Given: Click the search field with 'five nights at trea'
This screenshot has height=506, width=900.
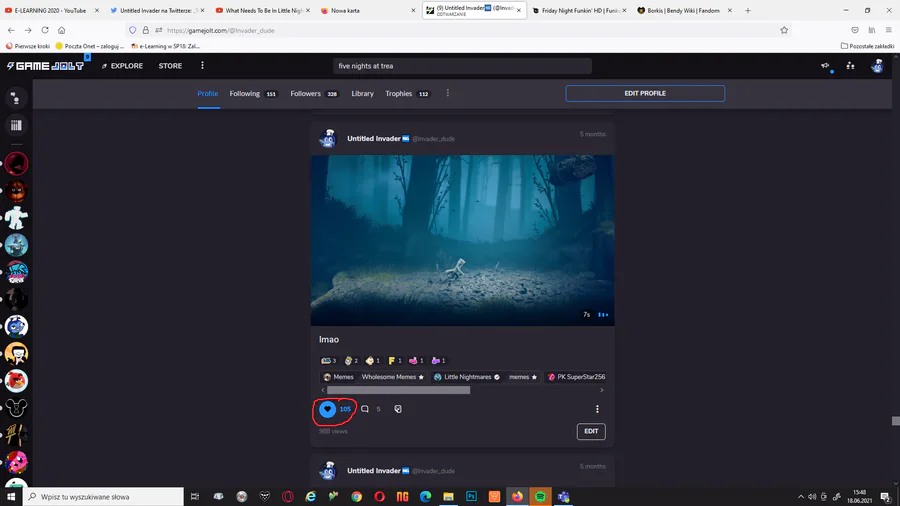Looking at the screenshot, I should pos(462,66).
